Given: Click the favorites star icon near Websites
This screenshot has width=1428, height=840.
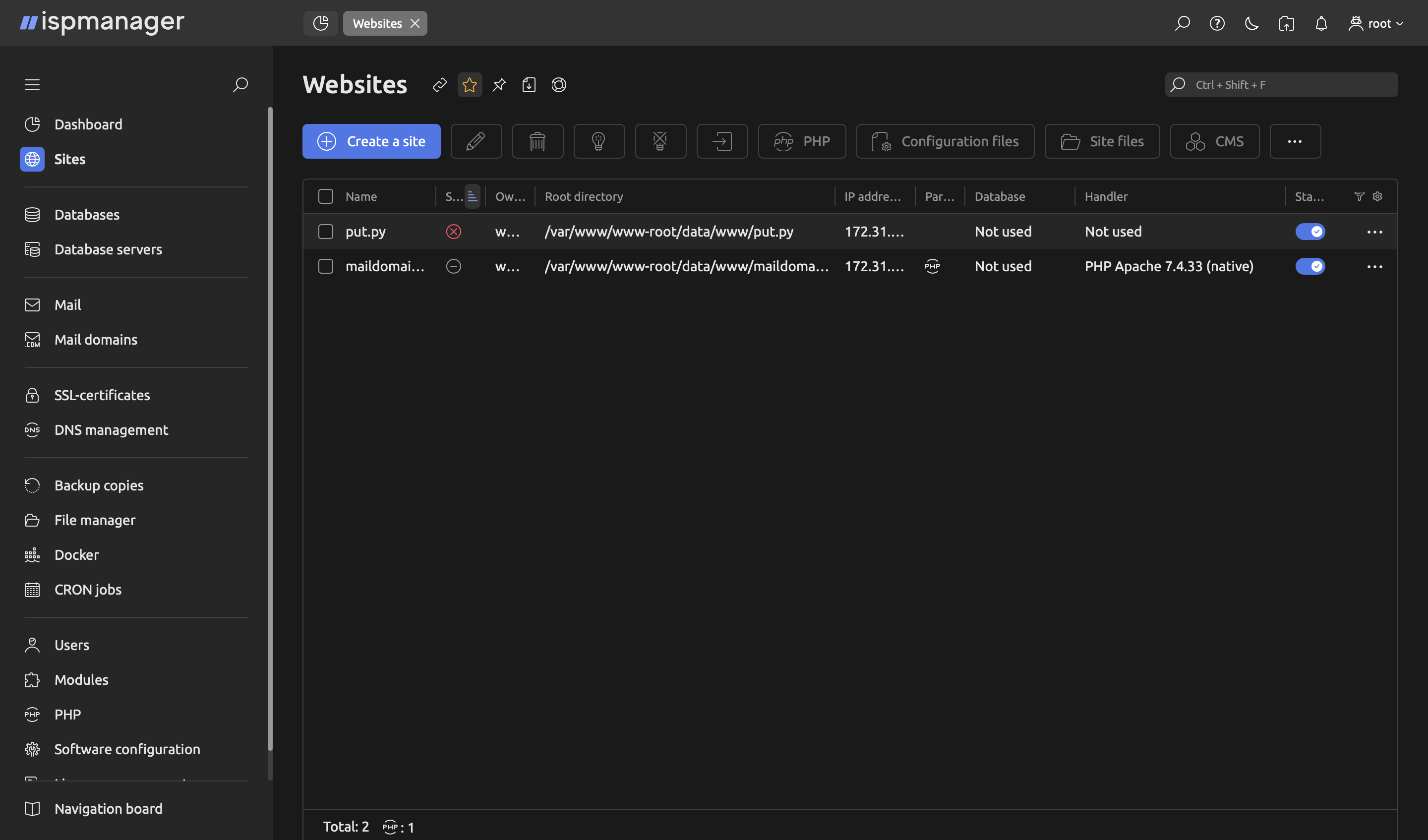Looking at the screenshot, I should [469, 85].
